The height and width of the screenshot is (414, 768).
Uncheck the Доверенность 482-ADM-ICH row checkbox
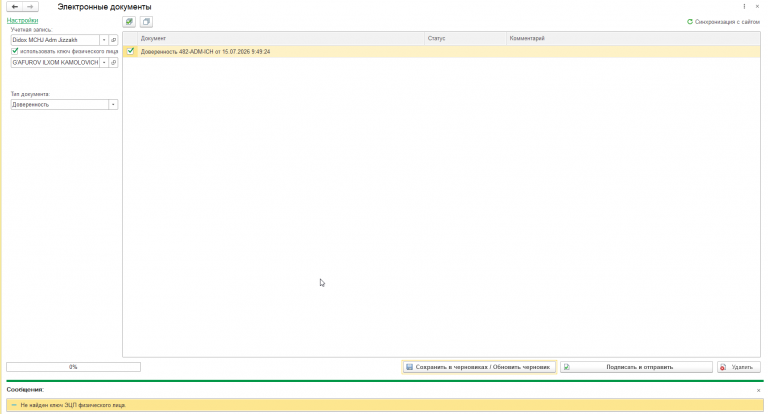coord(130,51)
